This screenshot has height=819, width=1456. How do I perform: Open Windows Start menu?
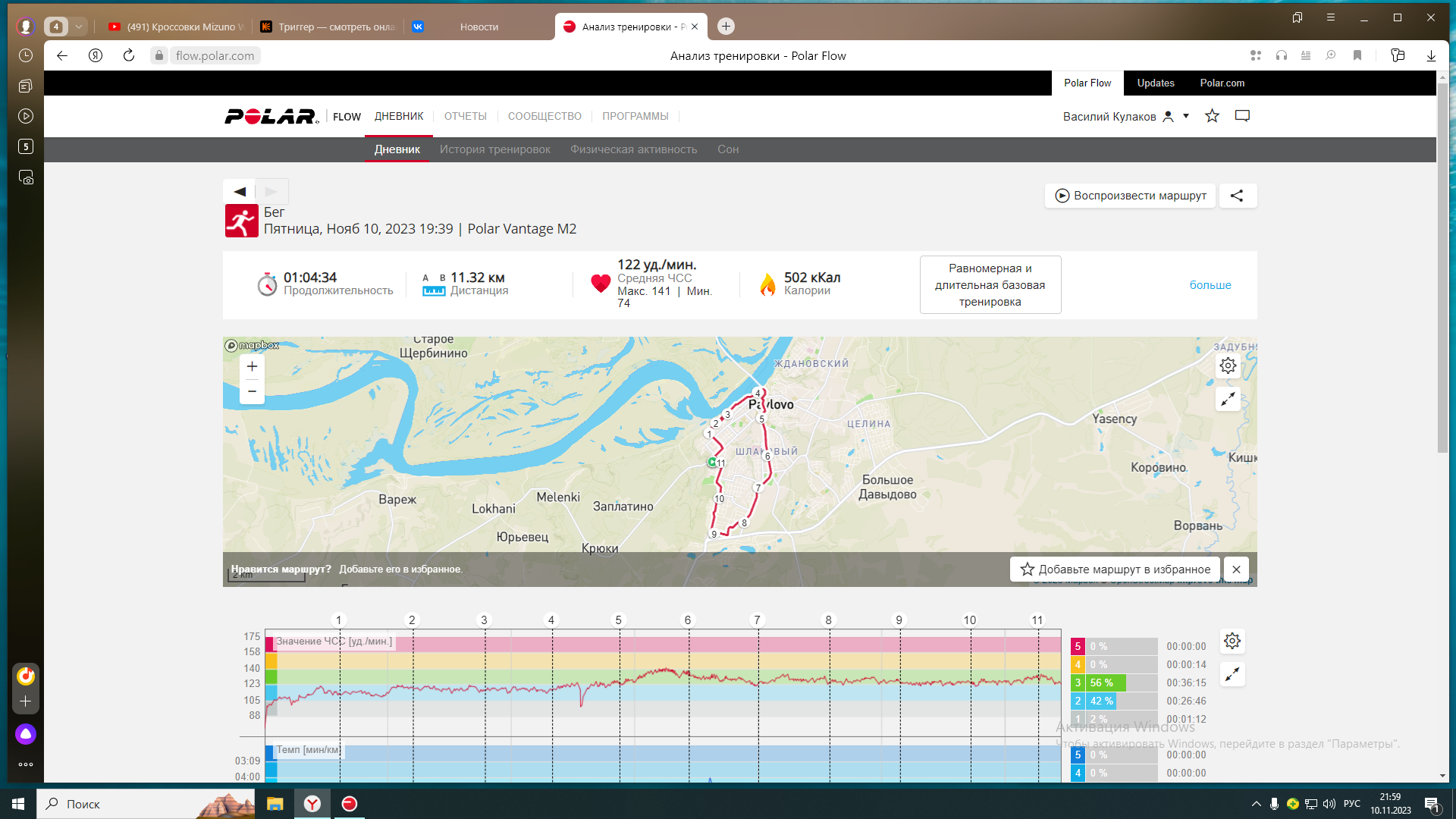[18, 804]
